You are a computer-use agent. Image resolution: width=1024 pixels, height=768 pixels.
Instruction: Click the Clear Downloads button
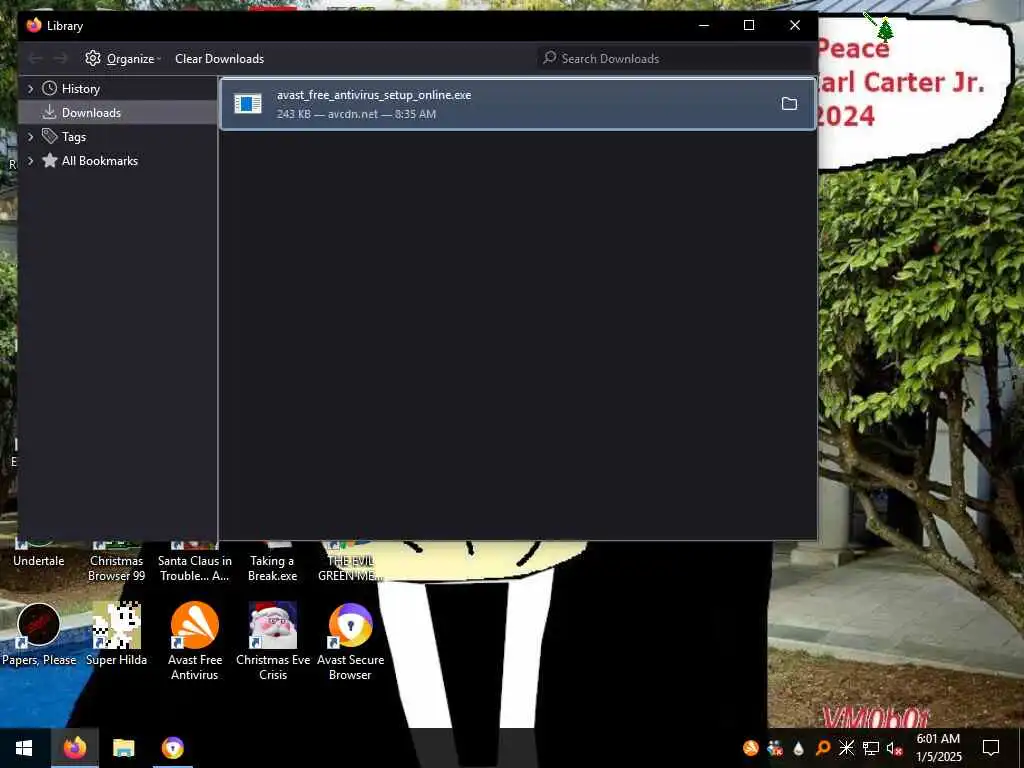(219, 59)
